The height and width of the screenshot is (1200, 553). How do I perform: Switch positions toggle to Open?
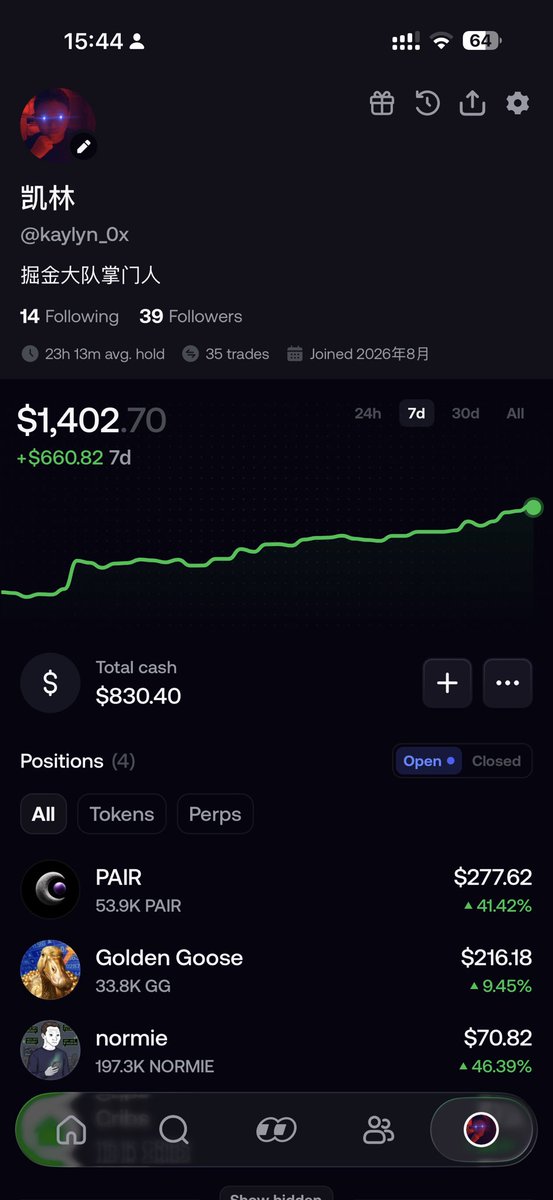(429, 761)
